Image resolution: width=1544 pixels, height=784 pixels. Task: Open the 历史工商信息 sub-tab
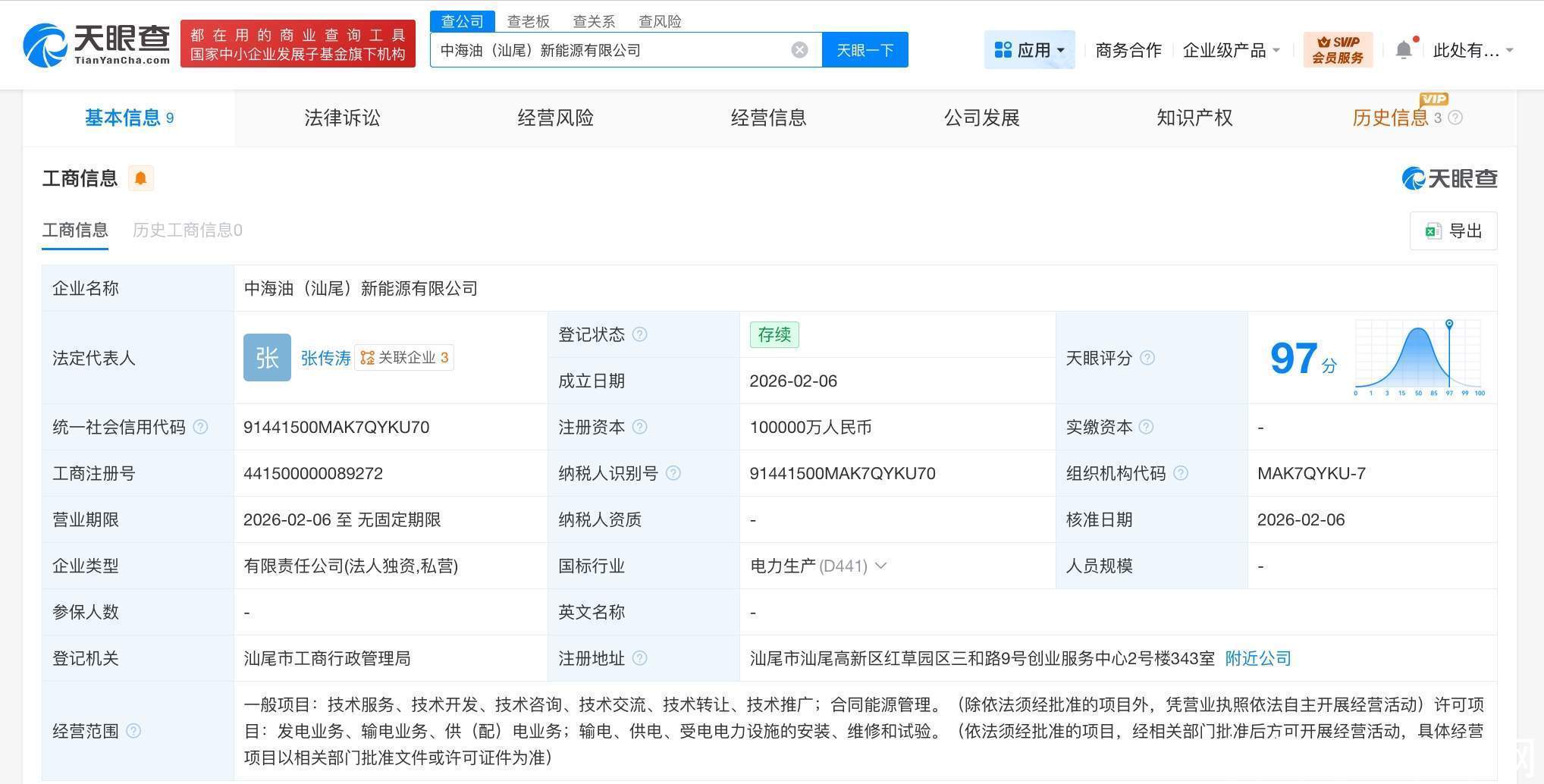coord(187,230)
